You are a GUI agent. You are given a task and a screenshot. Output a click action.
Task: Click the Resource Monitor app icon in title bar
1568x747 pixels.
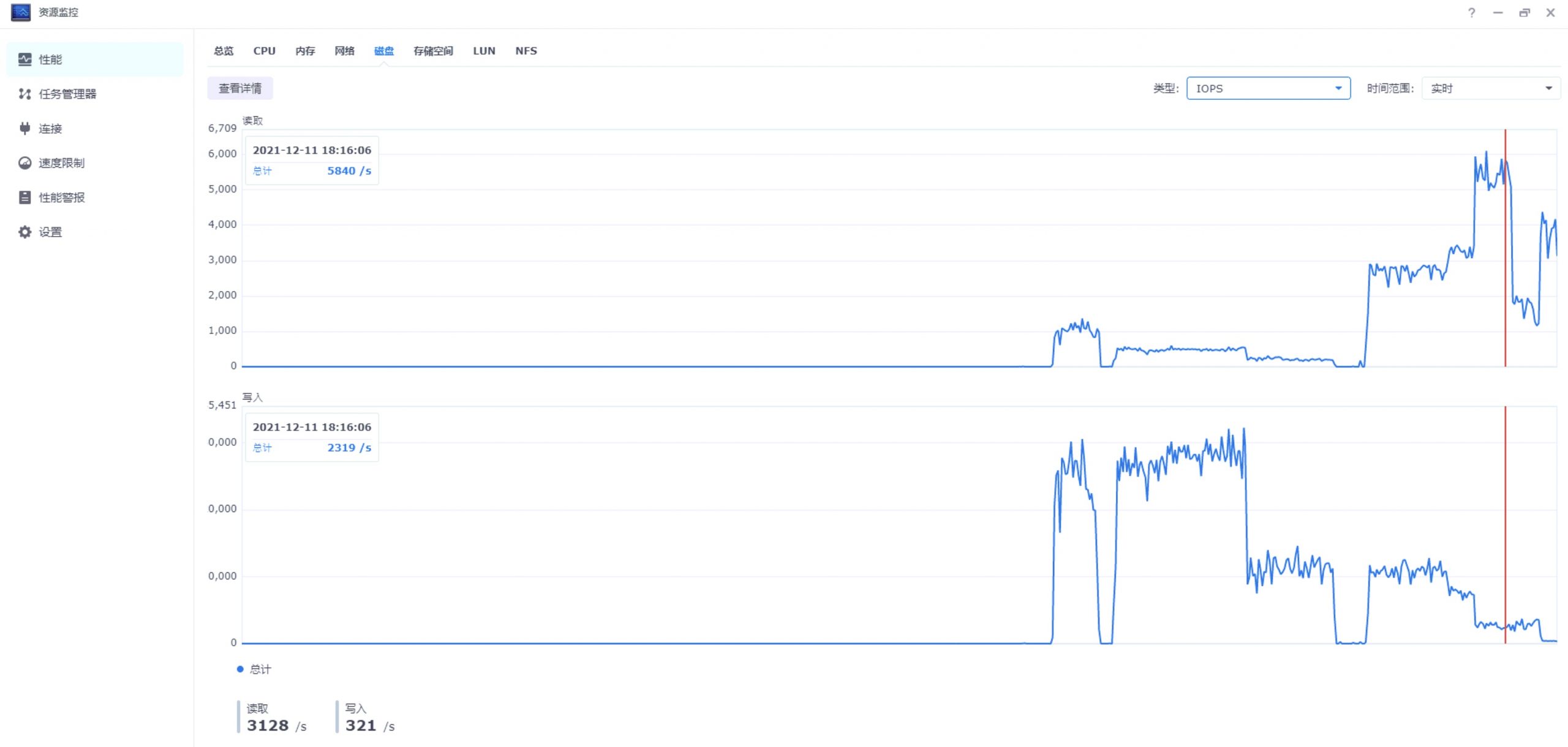20,12
